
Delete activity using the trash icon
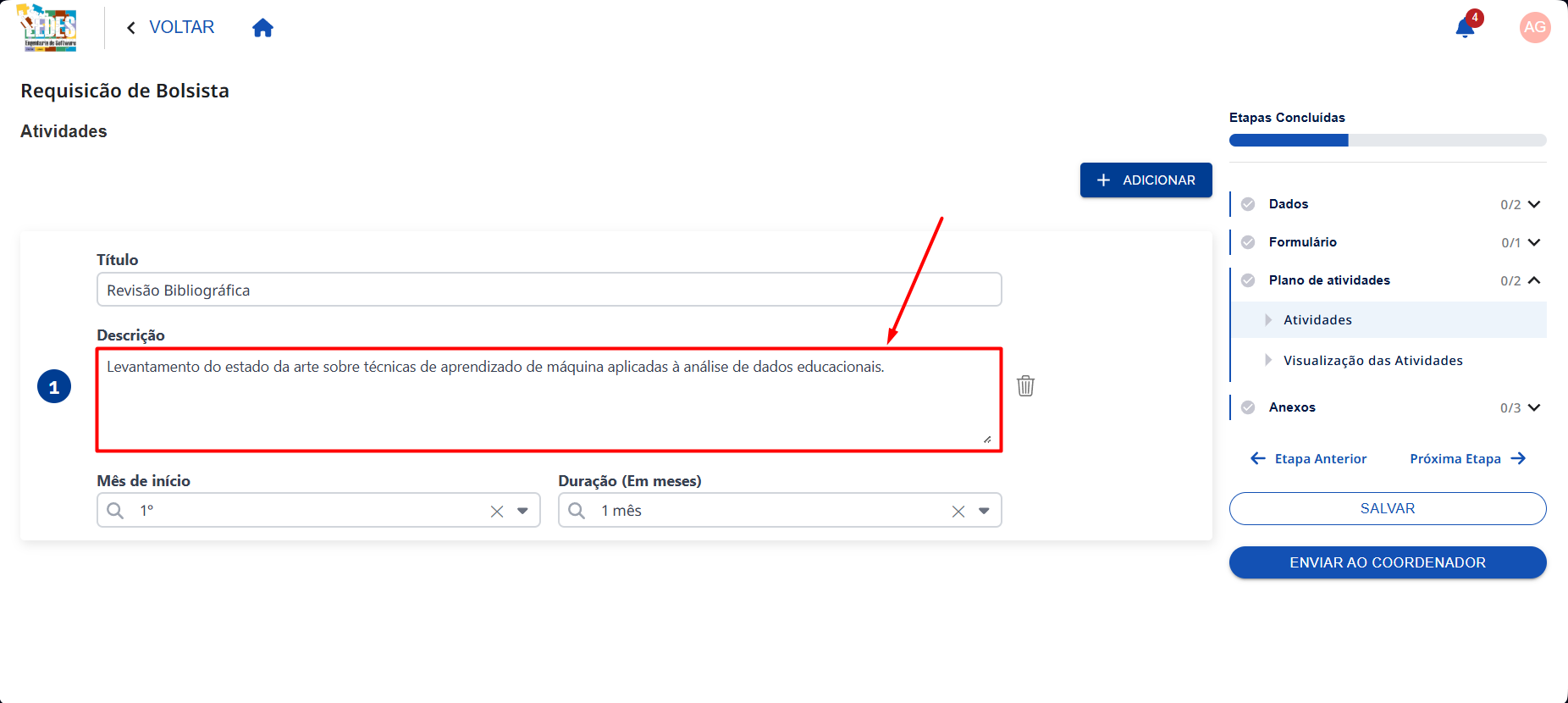coord(1025,385)
